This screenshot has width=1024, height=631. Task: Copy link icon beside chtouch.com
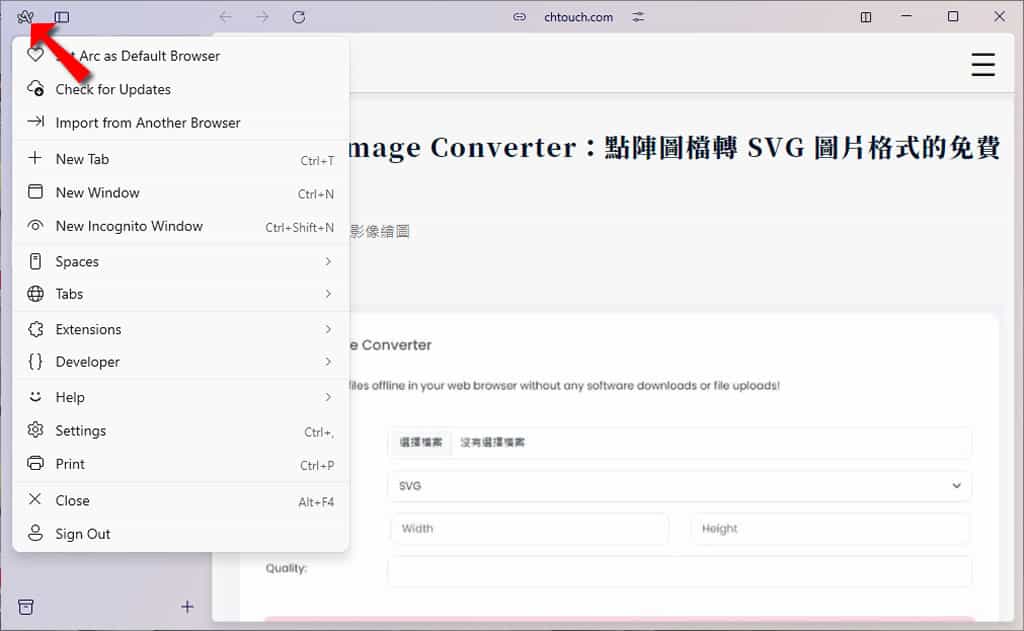pyautogui.click(x=519, y=17)
